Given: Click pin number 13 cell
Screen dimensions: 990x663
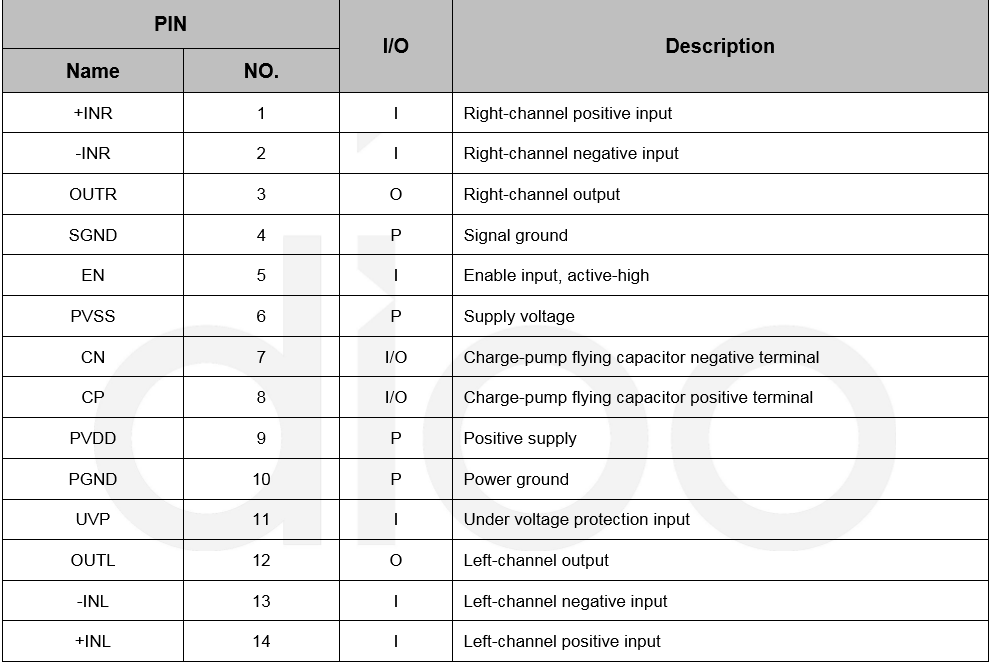Looking at the screenshot, I should tap(261, 601).
